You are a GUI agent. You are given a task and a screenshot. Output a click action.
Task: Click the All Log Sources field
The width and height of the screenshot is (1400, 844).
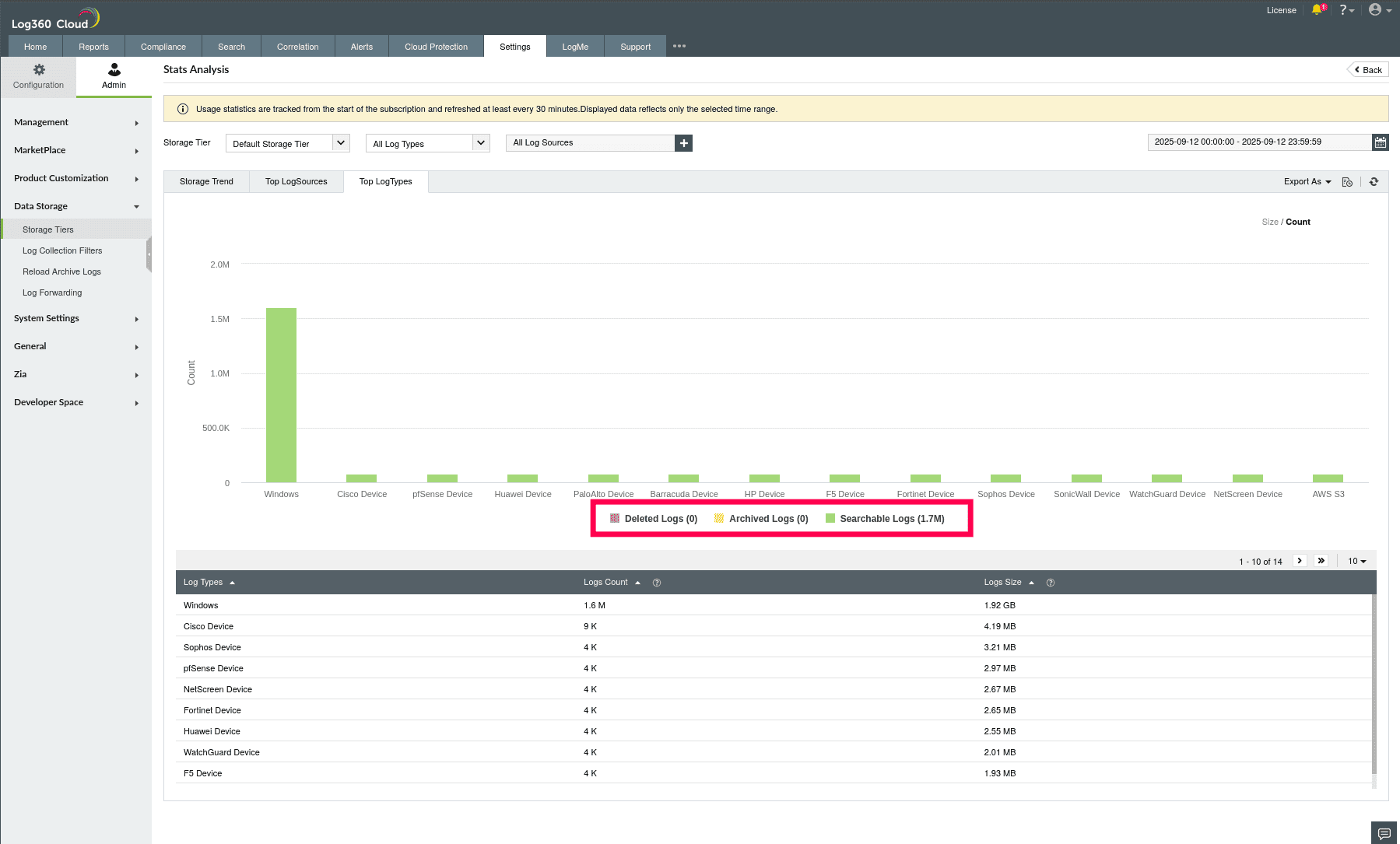coord(590,143)
